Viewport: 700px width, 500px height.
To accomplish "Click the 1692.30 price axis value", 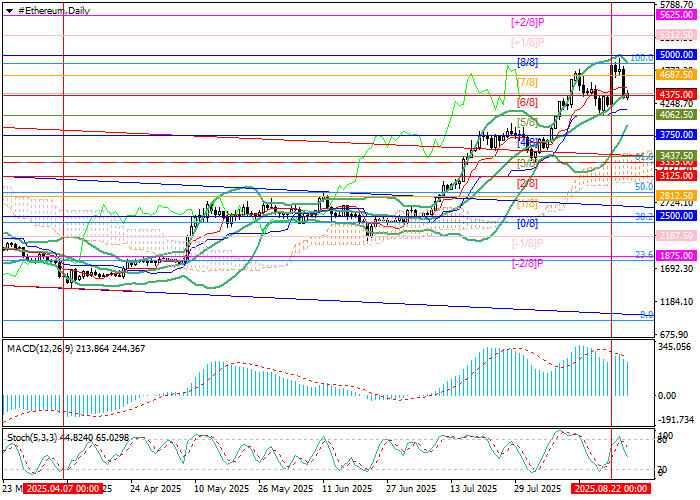I will [676, 269].
